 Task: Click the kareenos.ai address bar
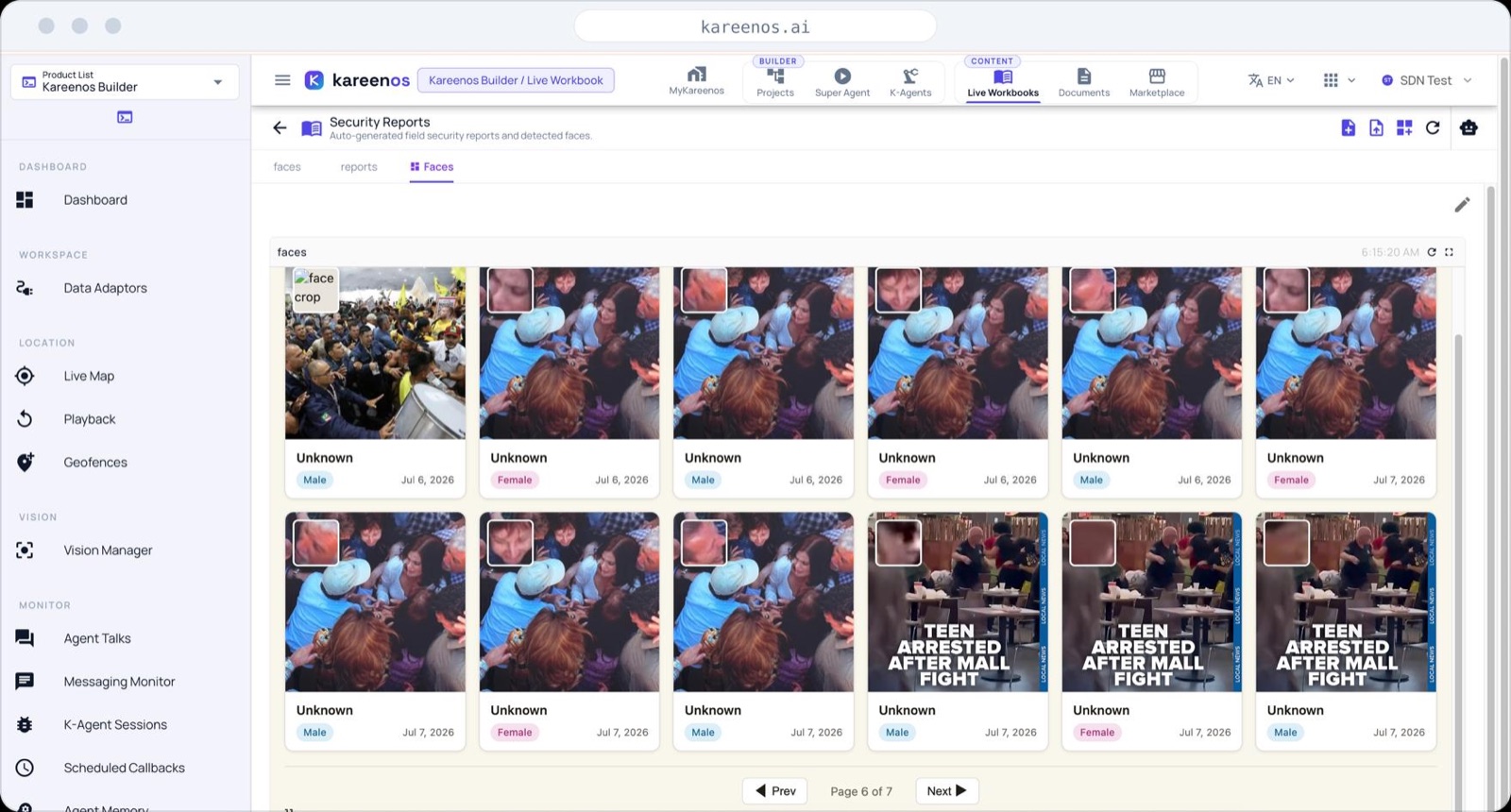pyautogui.click(x=755, y=26)
